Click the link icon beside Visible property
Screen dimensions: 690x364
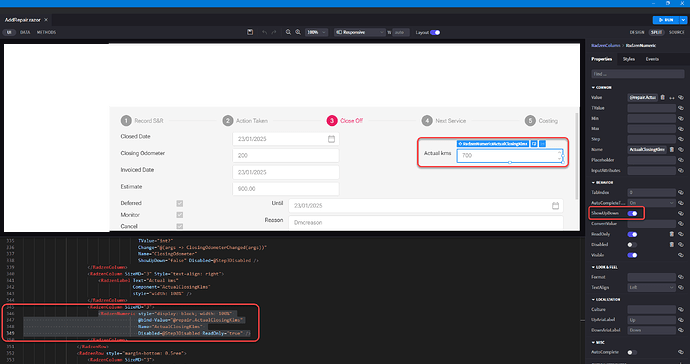681,255
